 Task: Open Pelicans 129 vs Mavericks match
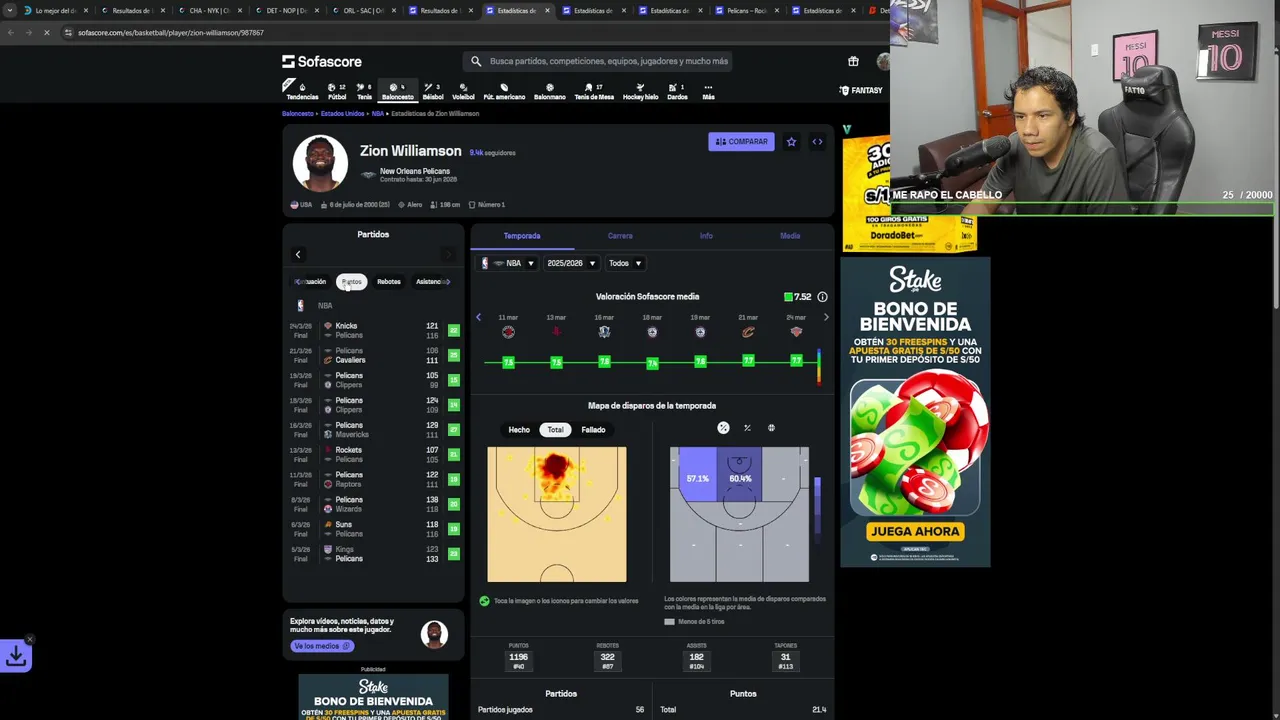click(373, 430)
